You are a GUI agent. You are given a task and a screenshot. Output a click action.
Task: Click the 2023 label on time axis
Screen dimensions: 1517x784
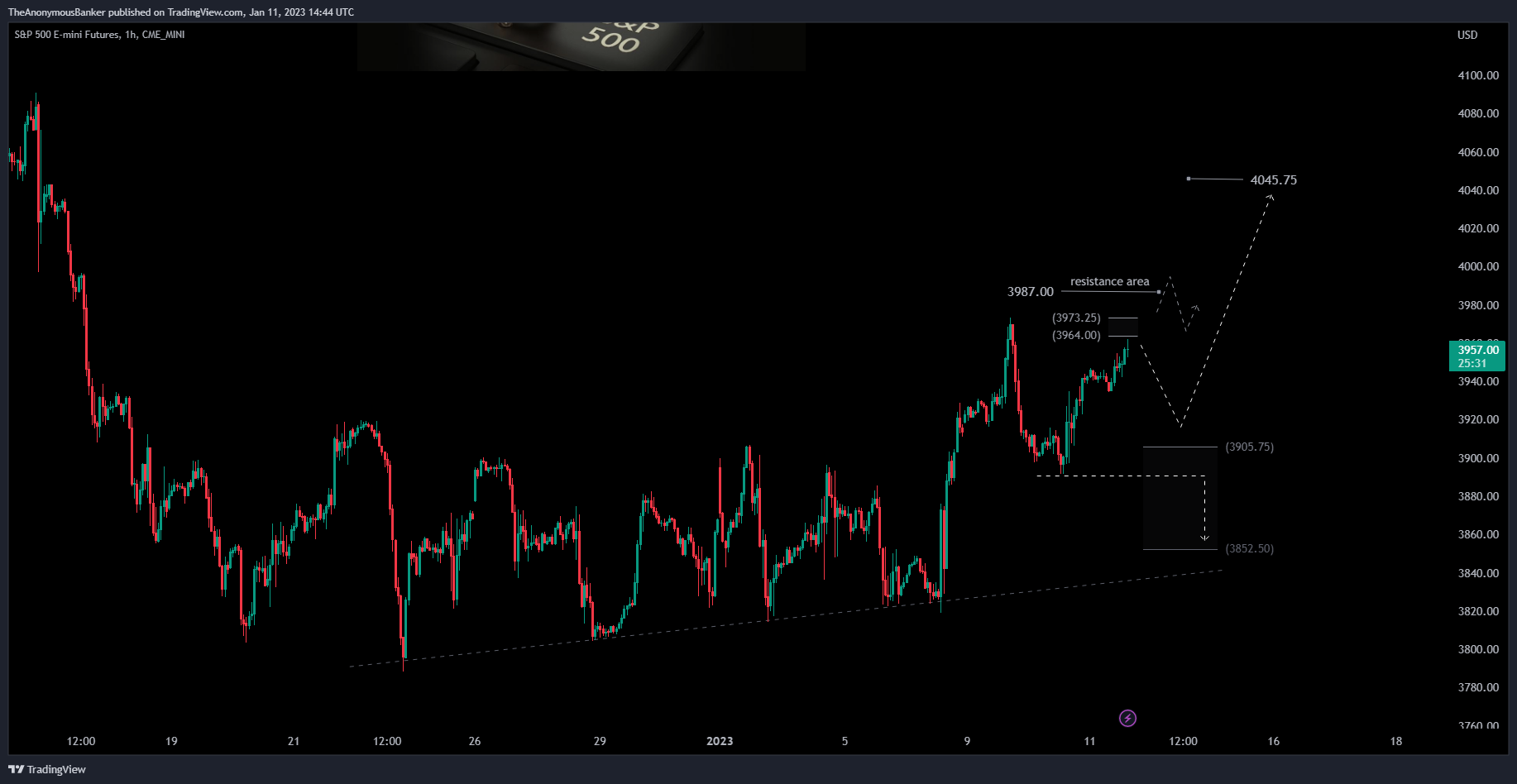(720, 741)
